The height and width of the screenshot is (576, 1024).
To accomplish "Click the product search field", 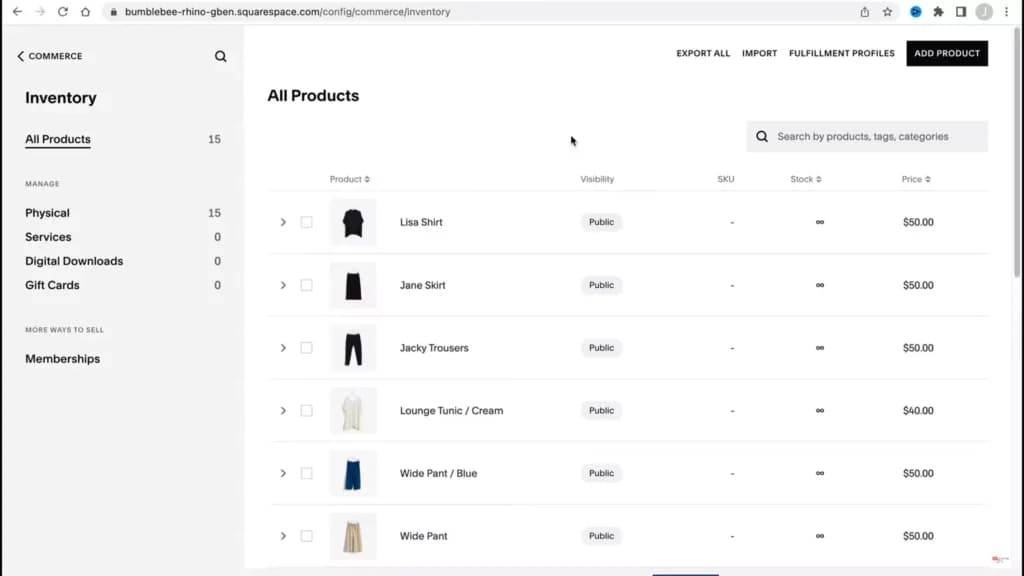I will pyautogui.click(x=867, y=136).
